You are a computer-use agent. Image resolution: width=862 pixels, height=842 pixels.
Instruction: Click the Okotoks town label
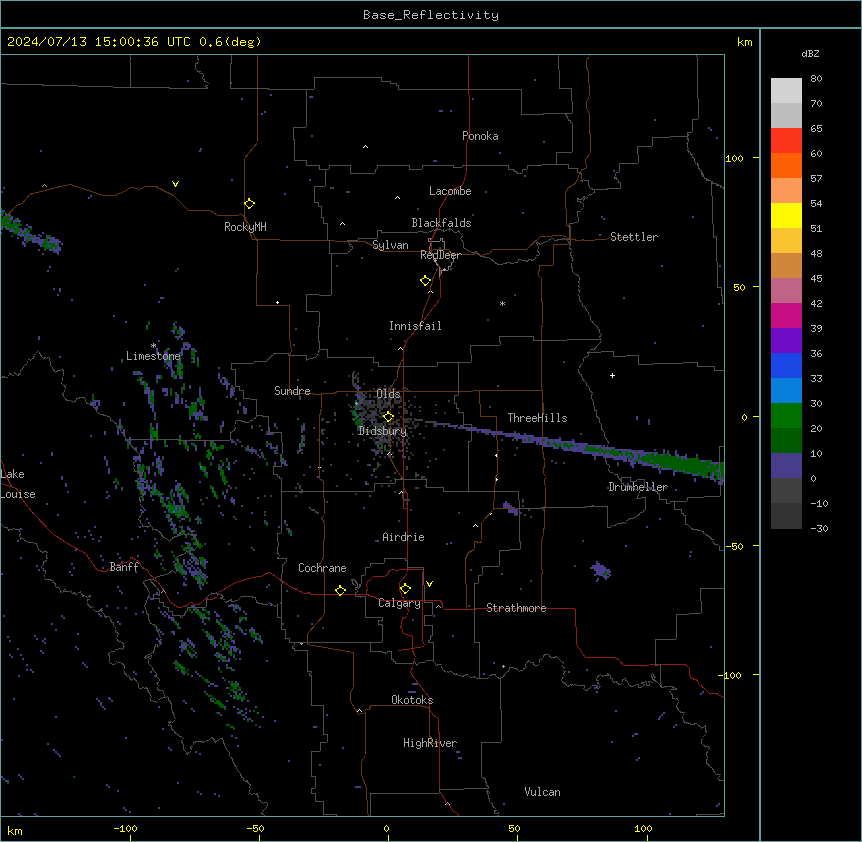point(412,700)
